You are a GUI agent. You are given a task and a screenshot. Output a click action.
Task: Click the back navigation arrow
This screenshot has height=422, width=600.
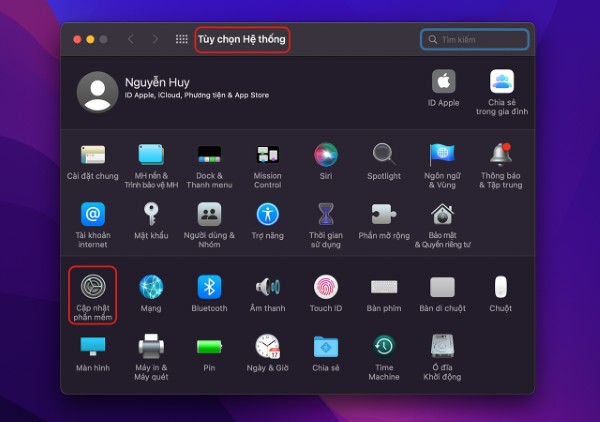pos(131,39)
